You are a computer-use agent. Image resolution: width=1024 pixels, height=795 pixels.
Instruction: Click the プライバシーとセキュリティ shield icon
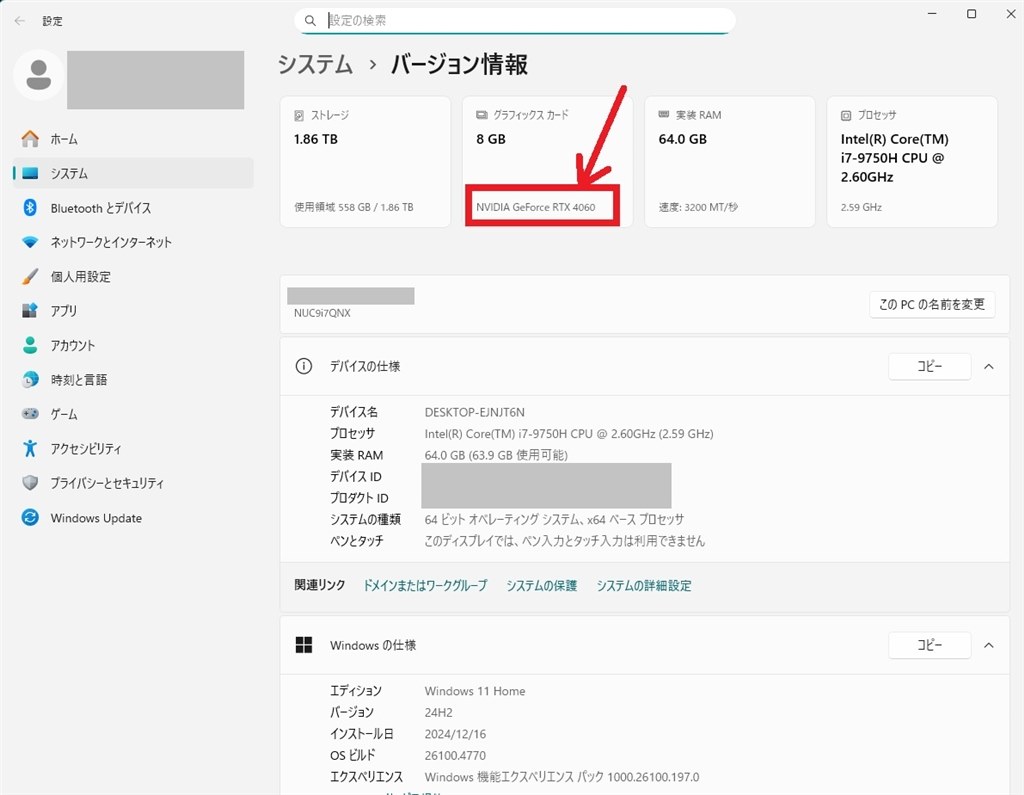coord(32,483)
